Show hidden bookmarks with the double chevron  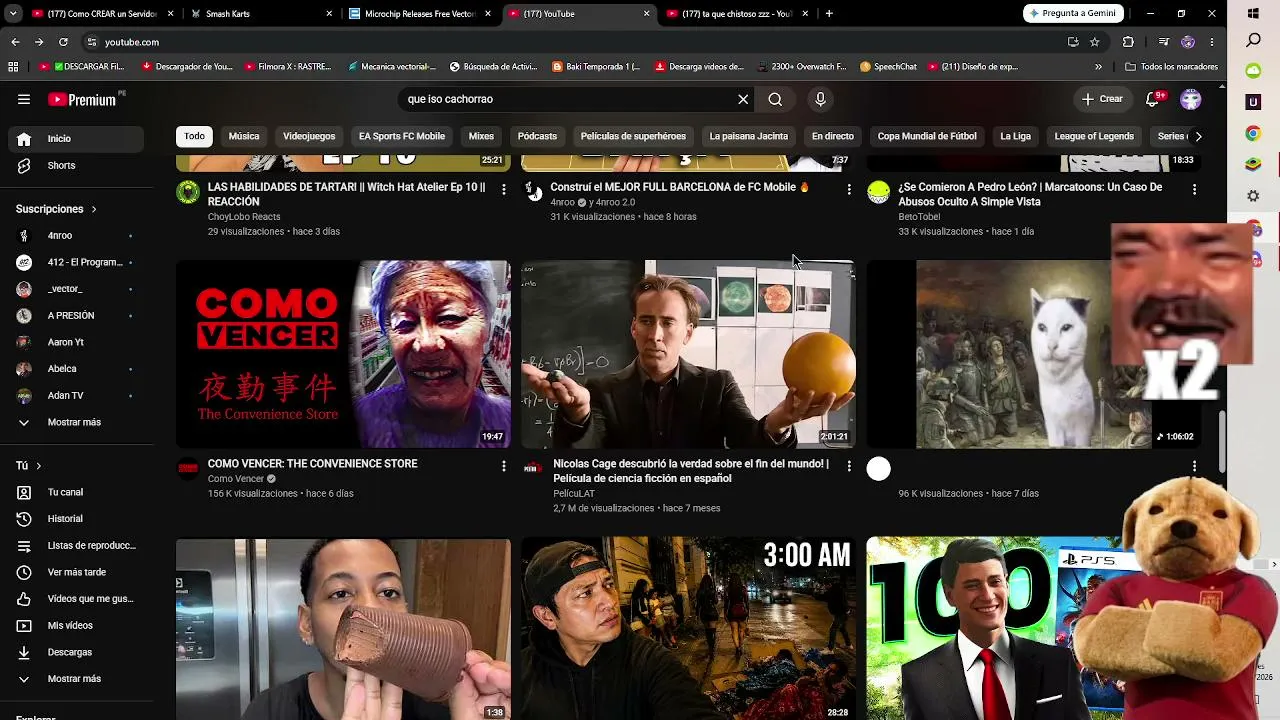pyautogui.click(x=1098, y=67)
